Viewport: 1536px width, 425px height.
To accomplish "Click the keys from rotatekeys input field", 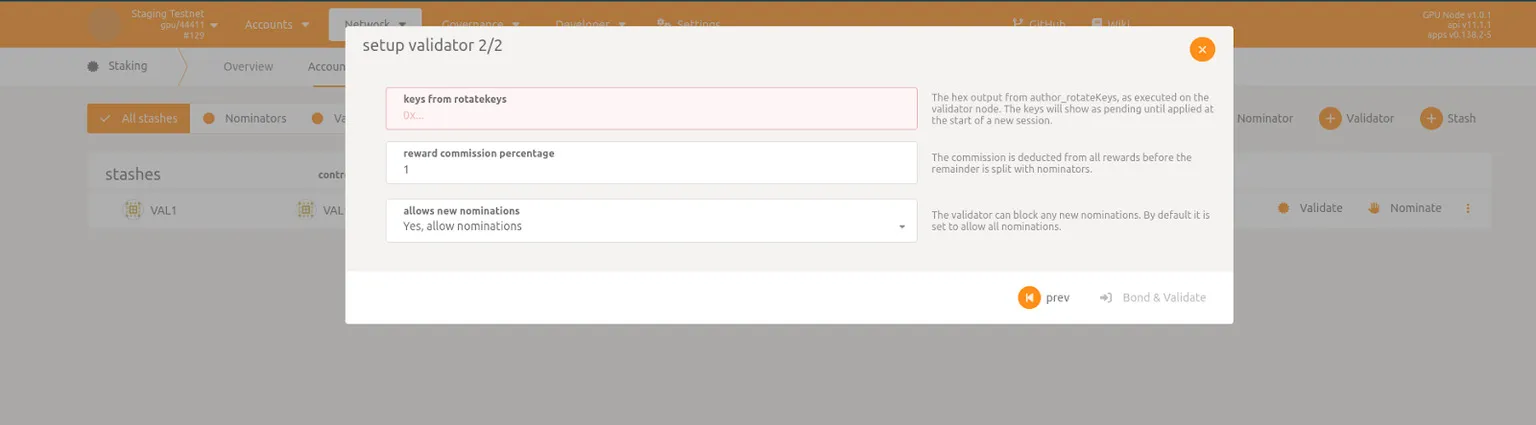I will pyautogui.click(x=651, y=108).
